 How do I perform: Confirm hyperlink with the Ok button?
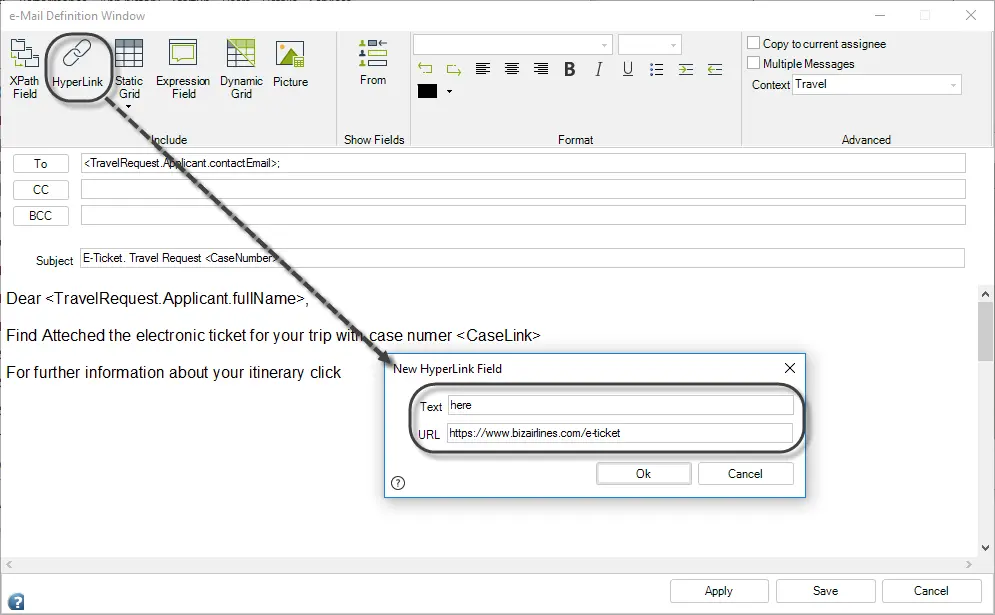pyautogui.click(x=643, y=473)
